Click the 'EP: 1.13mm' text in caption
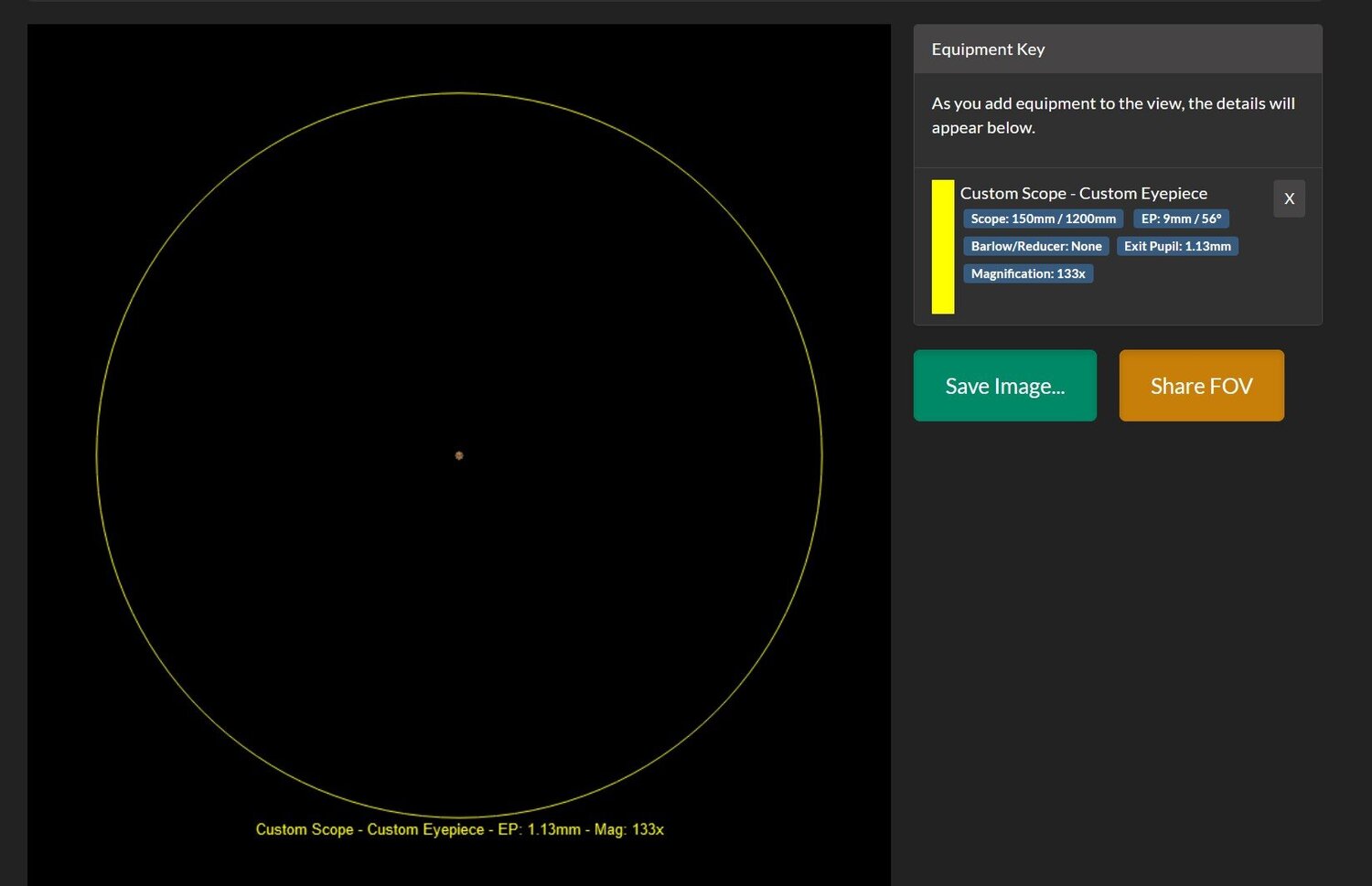The height and width of the screenshot is (886, 1372). (x=539, y=829)
